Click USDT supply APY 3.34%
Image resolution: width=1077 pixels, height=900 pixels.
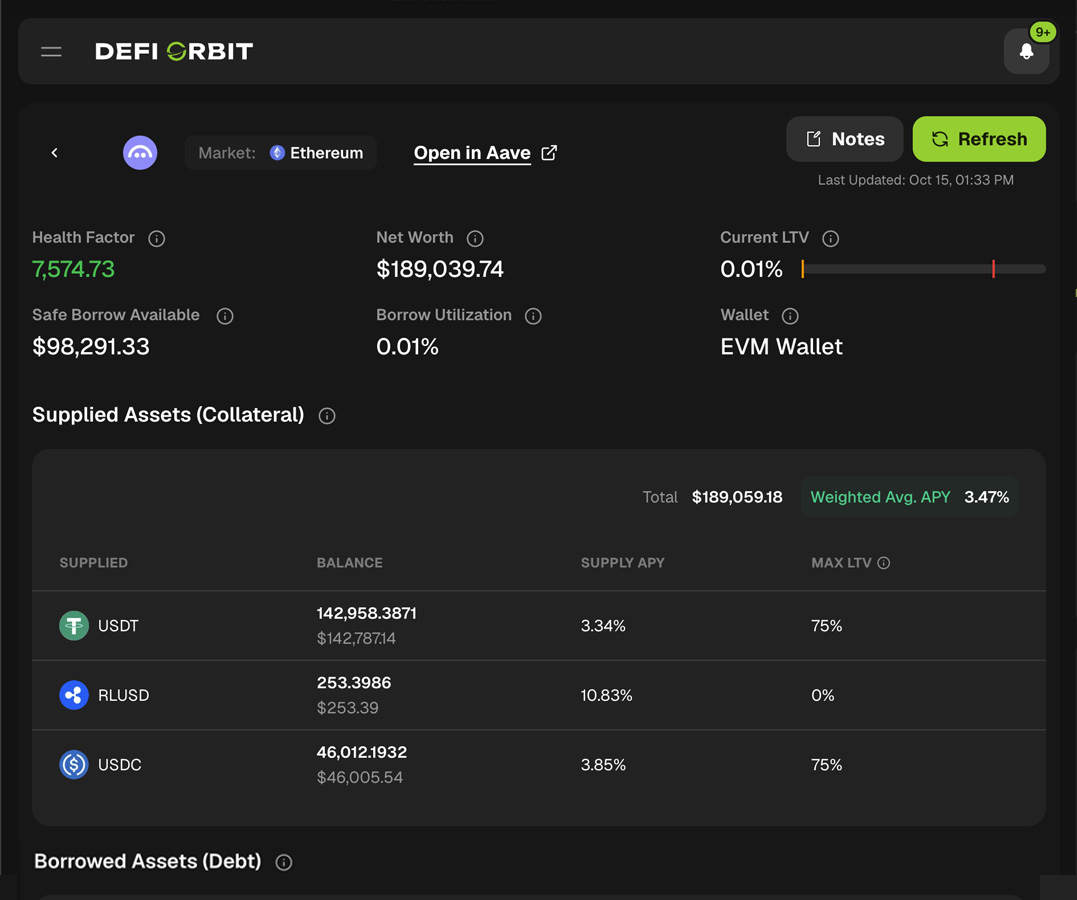[x=603, y=626]
